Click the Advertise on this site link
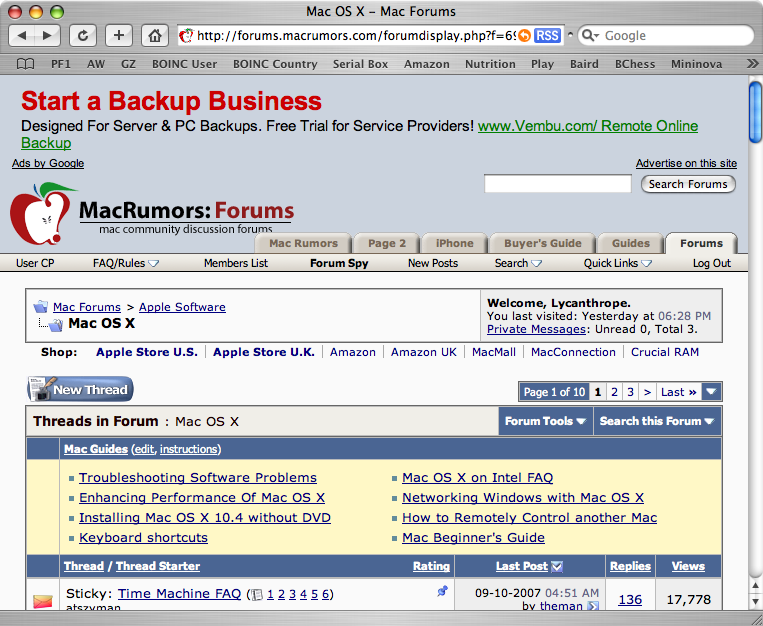Screen dimensions: 763x626 click(686, 163)
